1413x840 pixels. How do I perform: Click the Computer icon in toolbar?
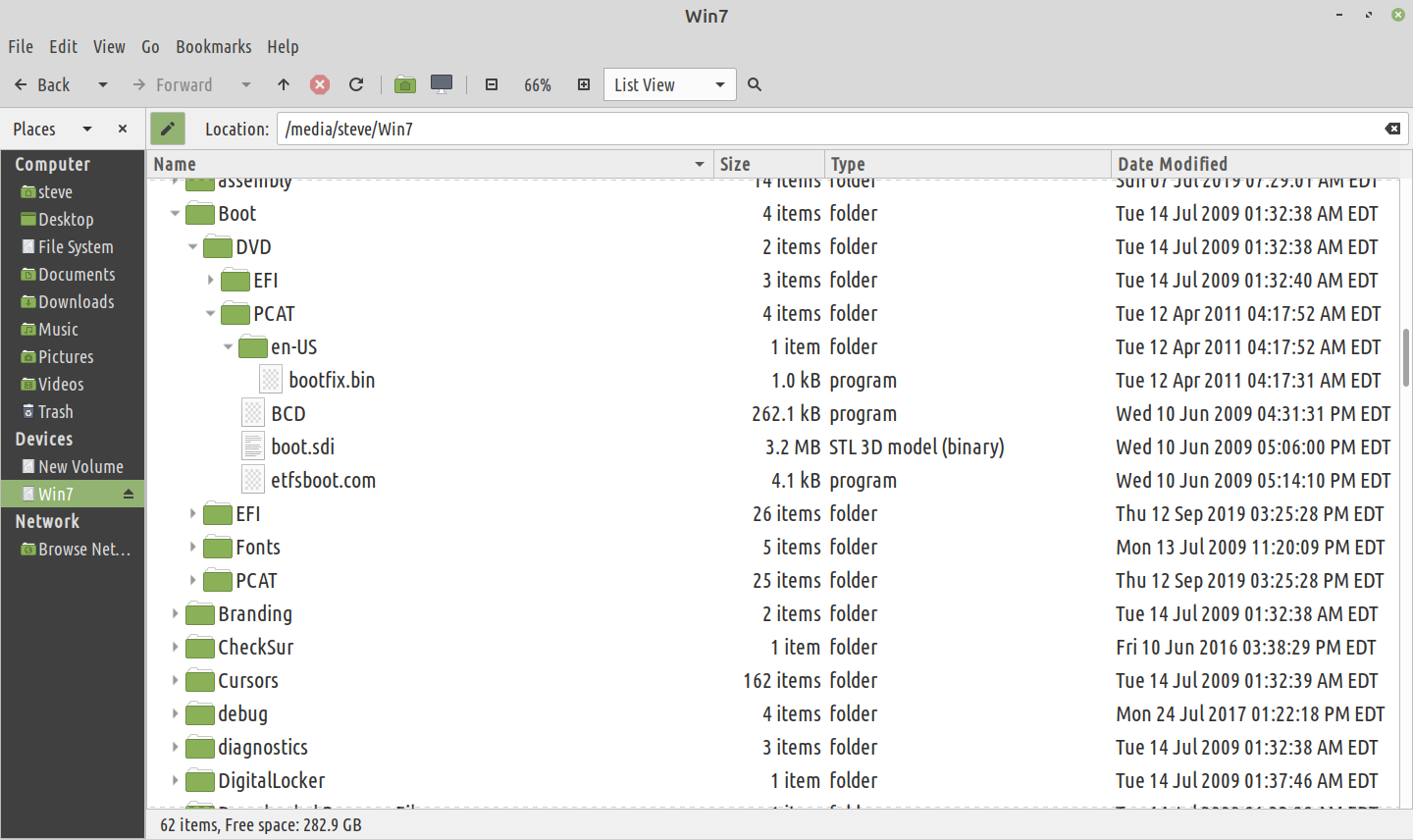tap(442, 85)
